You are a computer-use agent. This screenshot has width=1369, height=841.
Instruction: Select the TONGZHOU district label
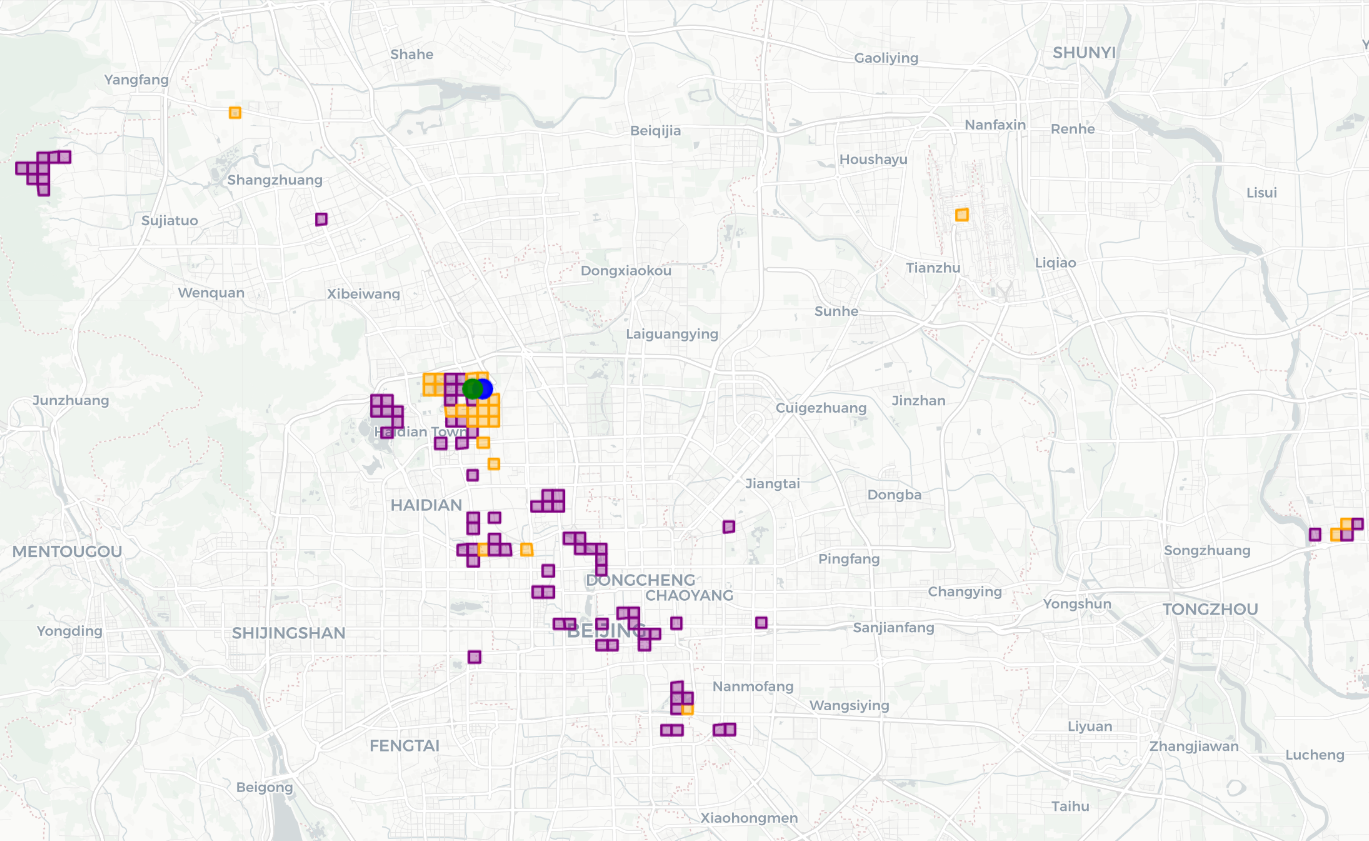pyautogui.click(x=1210, y=609)
